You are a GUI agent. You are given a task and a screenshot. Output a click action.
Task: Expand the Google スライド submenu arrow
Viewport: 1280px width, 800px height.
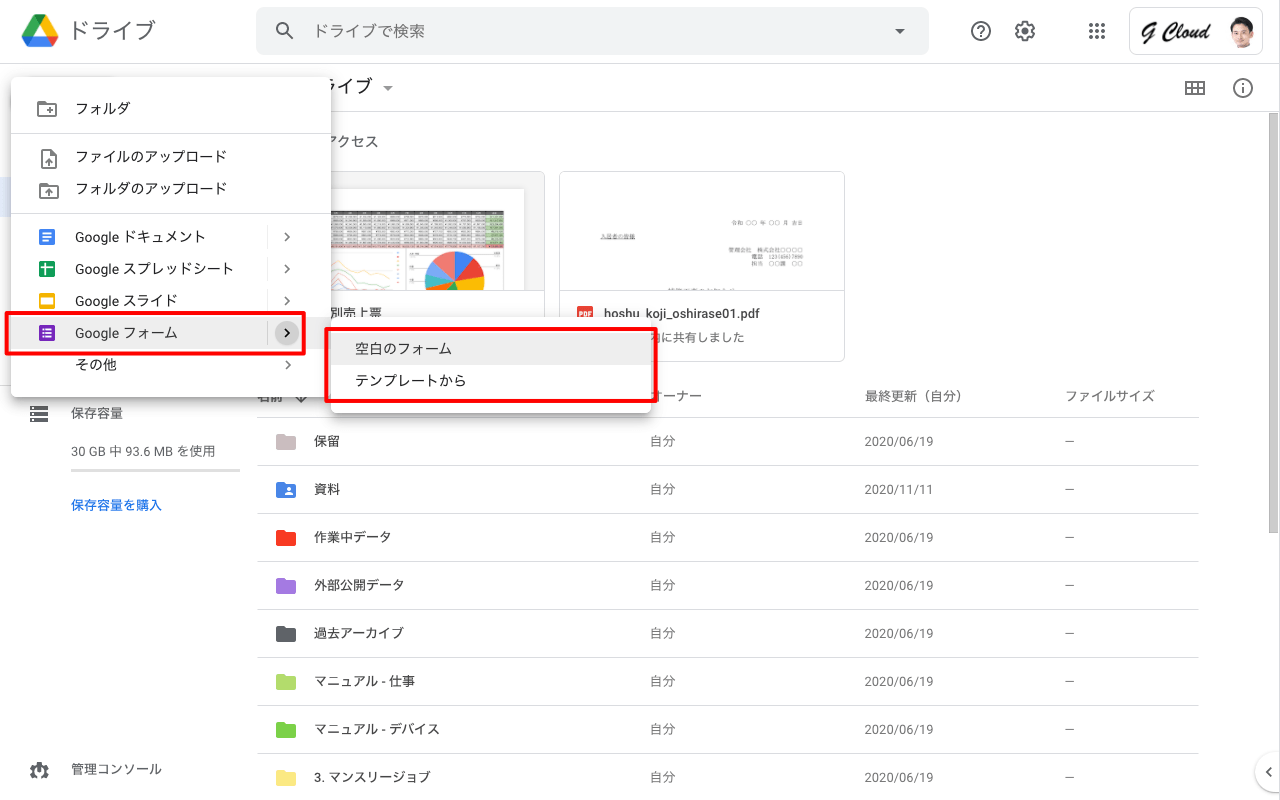pyautogui.click(x=287, y=301)
